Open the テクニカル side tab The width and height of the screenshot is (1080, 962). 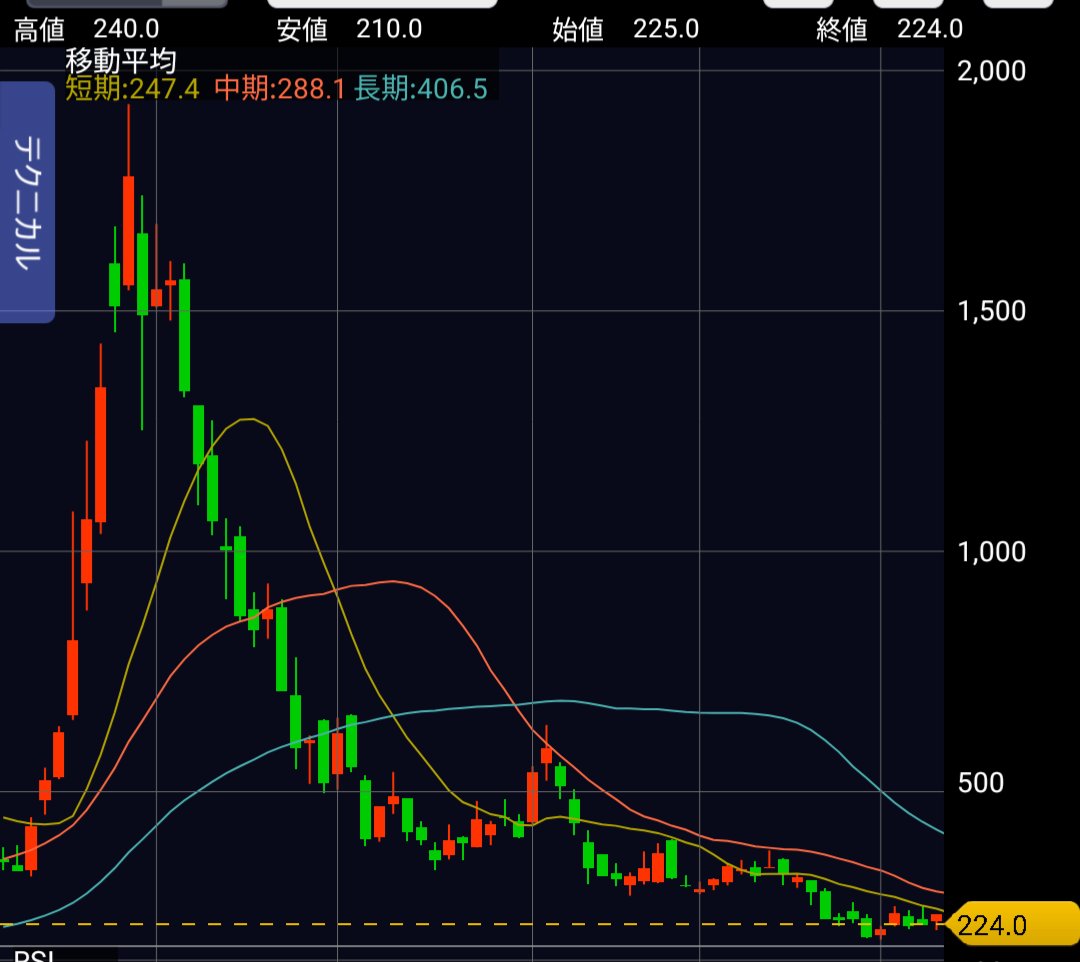[27, 202]
